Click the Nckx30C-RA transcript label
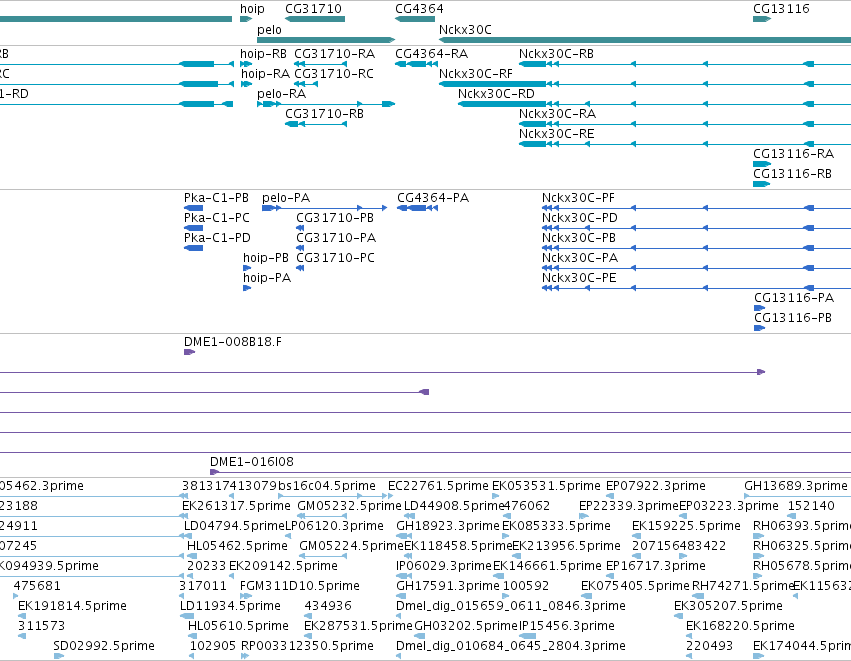 [557, 114]
